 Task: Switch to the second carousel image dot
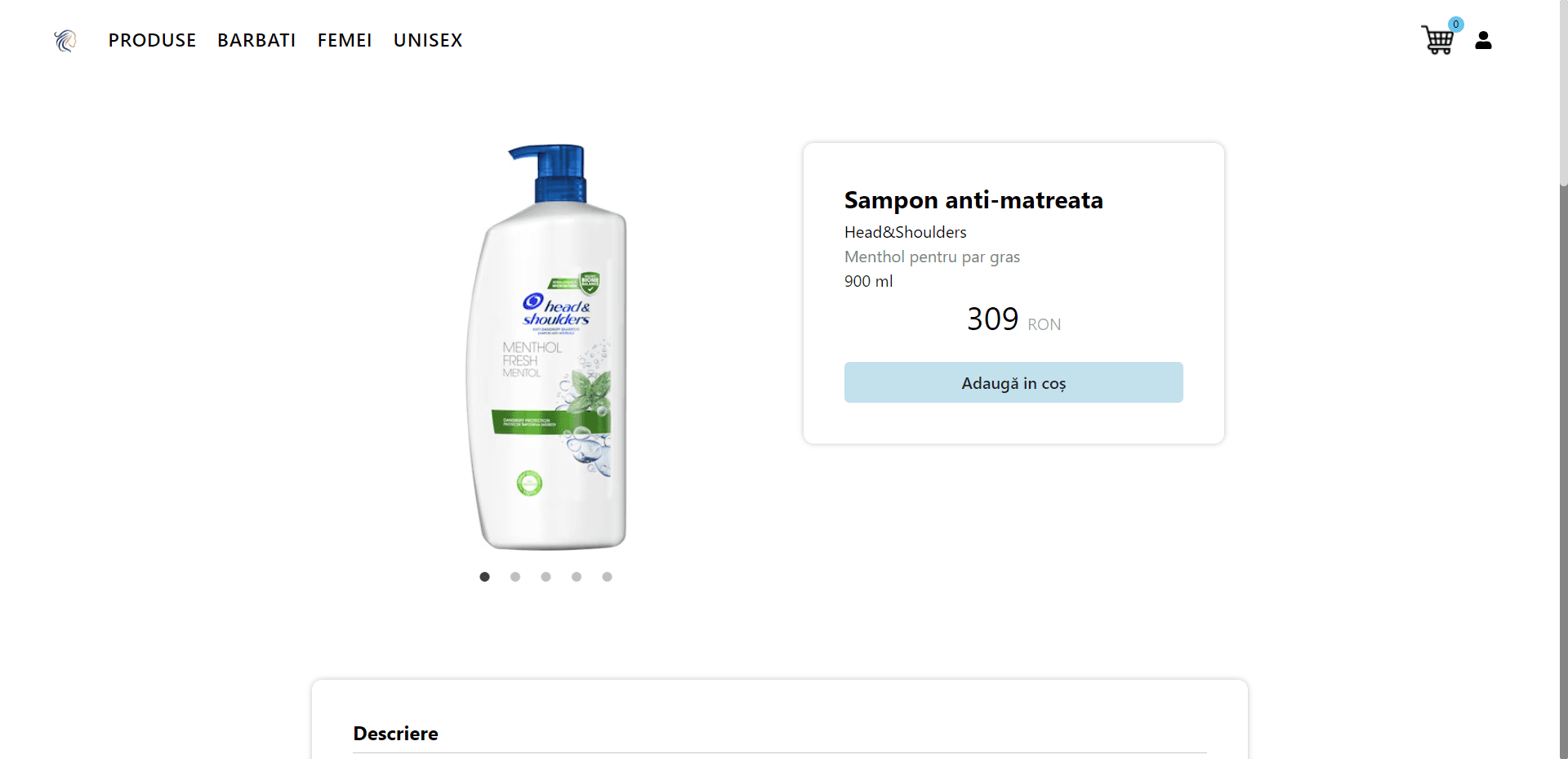coord(515,577)
